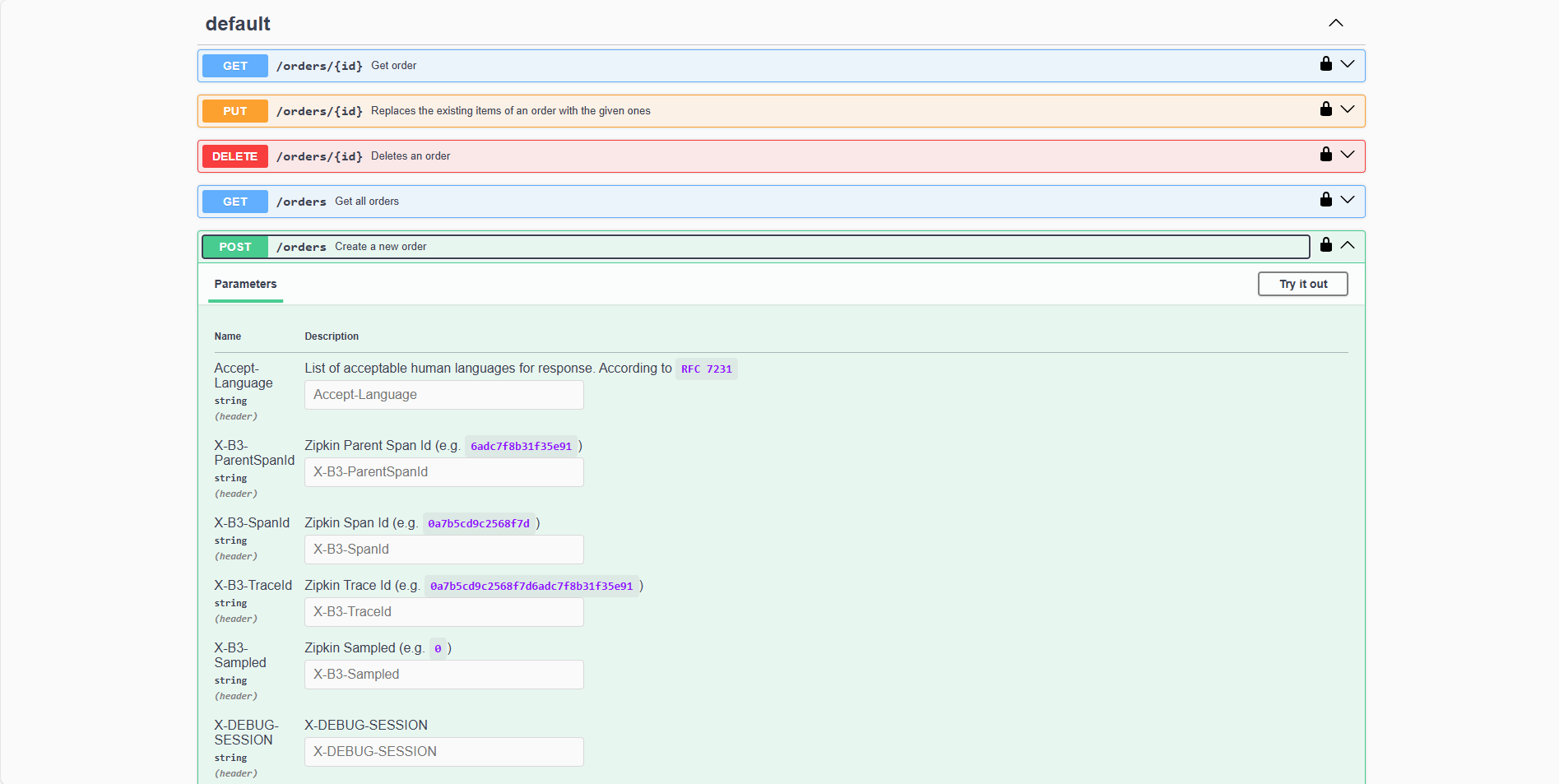Image resolution: width=1559 pixels, height=784 pixels.
Task: Click the padlock on DELETE /orders/{id}
Action: (x=1325, y=154)
